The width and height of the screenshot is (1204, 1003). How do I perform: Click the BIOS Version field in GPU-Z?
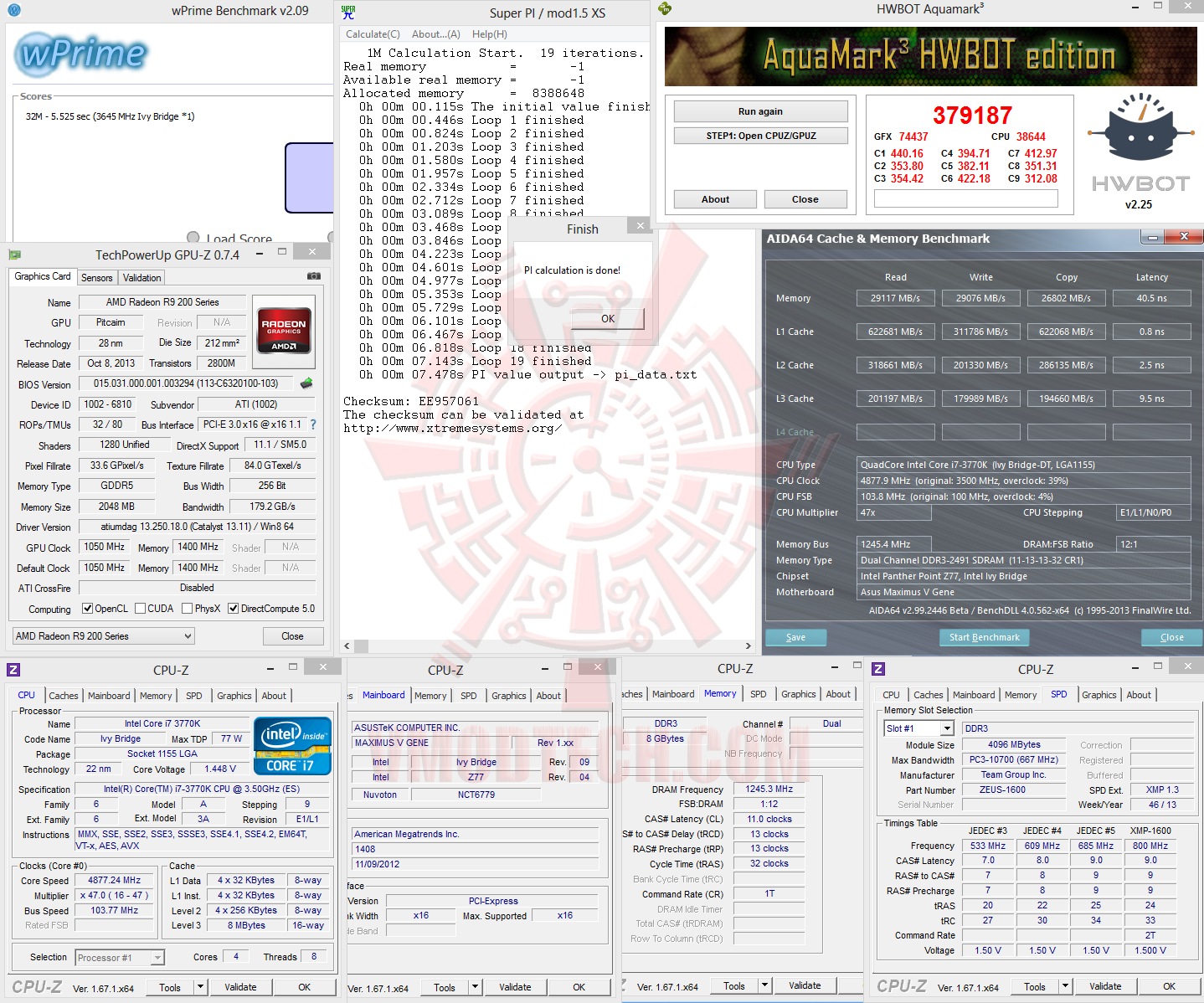(185, 383)
